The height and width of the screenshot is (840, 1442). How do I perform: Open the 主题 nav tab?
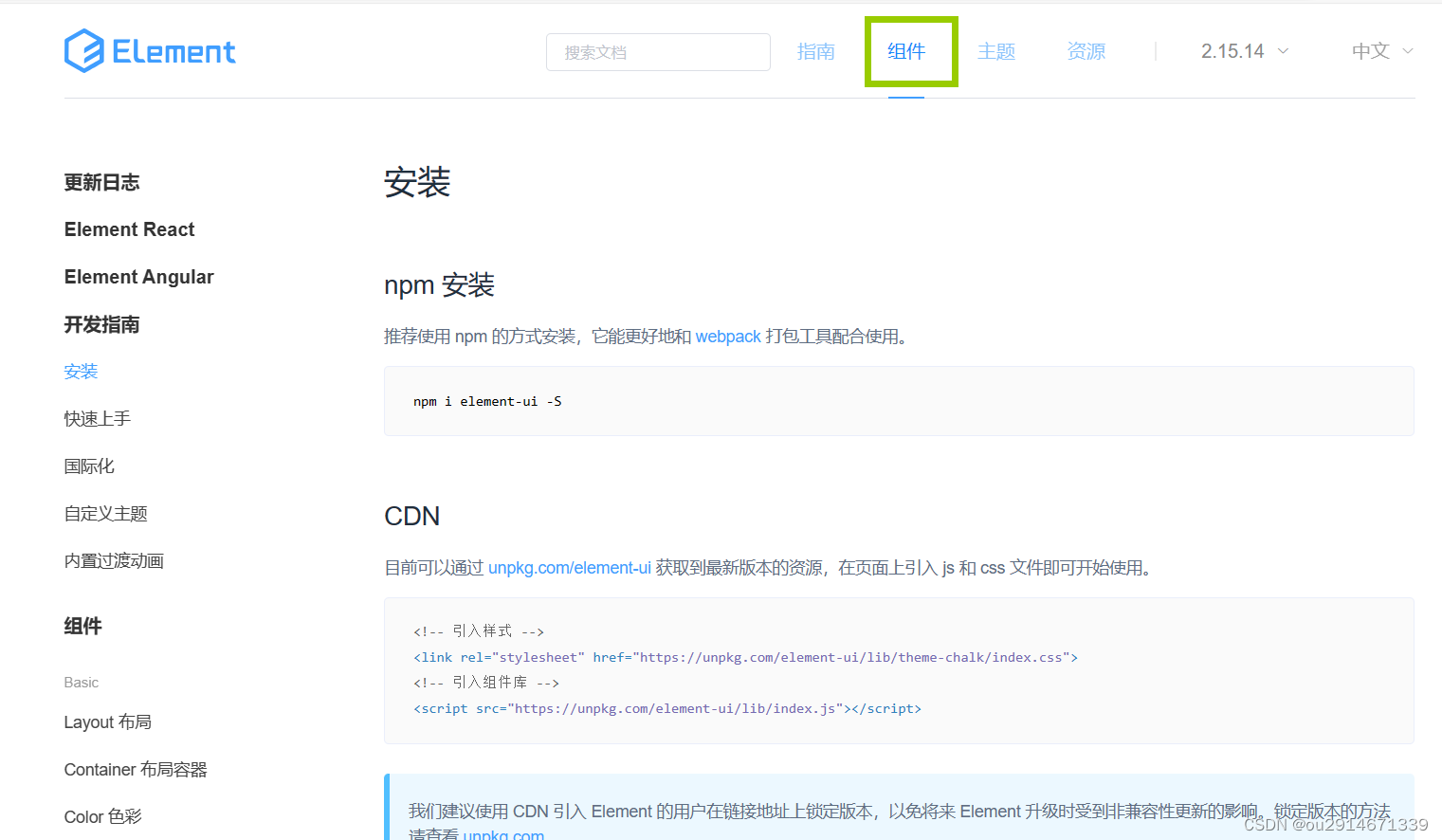[x=996, y=51]
